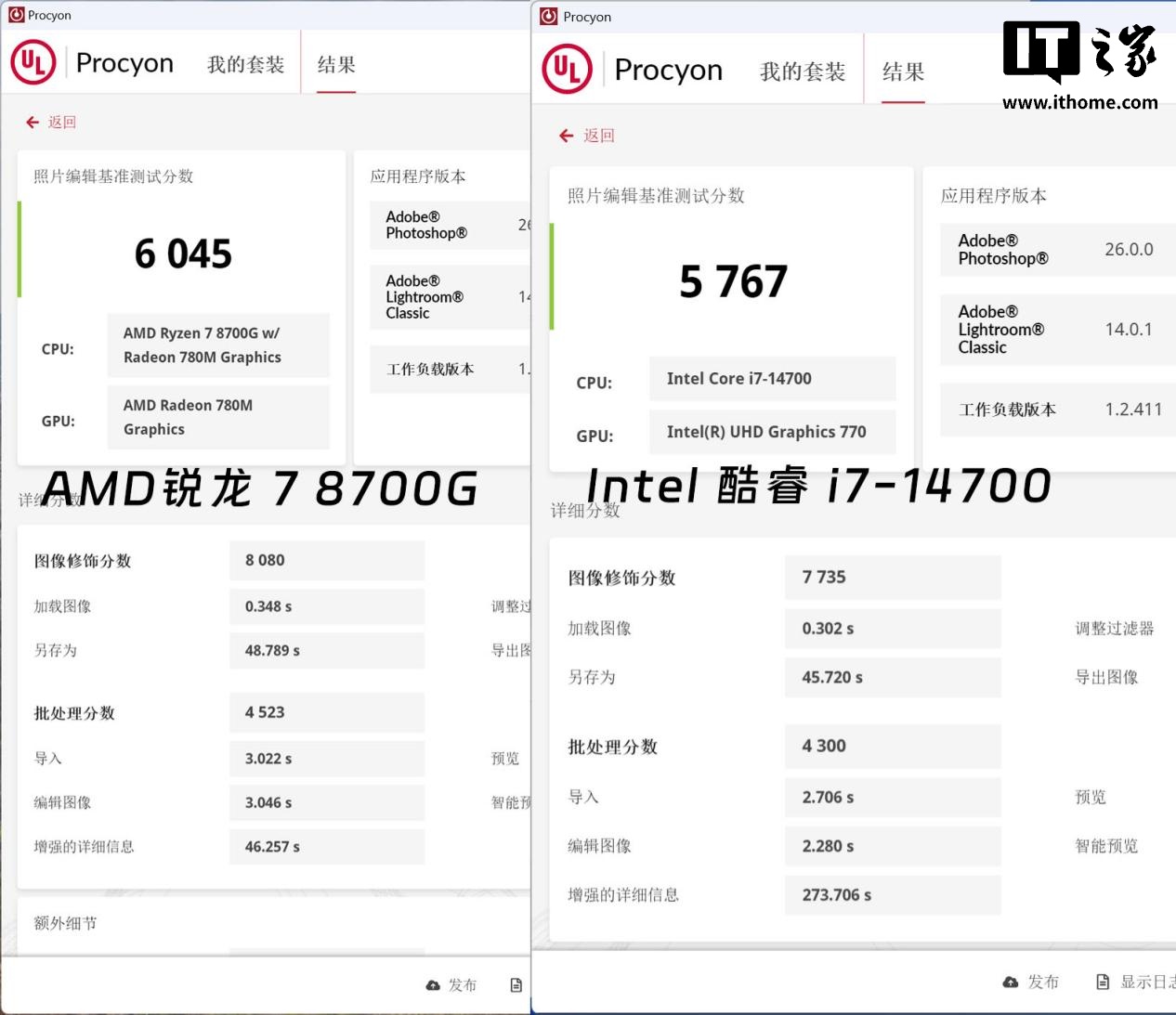The width and height of the screenshot is (1176, 1015).
Task: Click the cloud upload icon in the Intel window
Action: 1011,982
